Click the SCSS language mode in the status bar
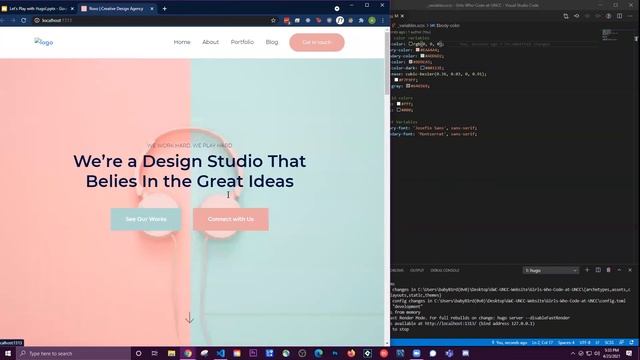Image resolution: width=640 pixels, height=360 pixels. pyautogui.click(x=609, y=342)
